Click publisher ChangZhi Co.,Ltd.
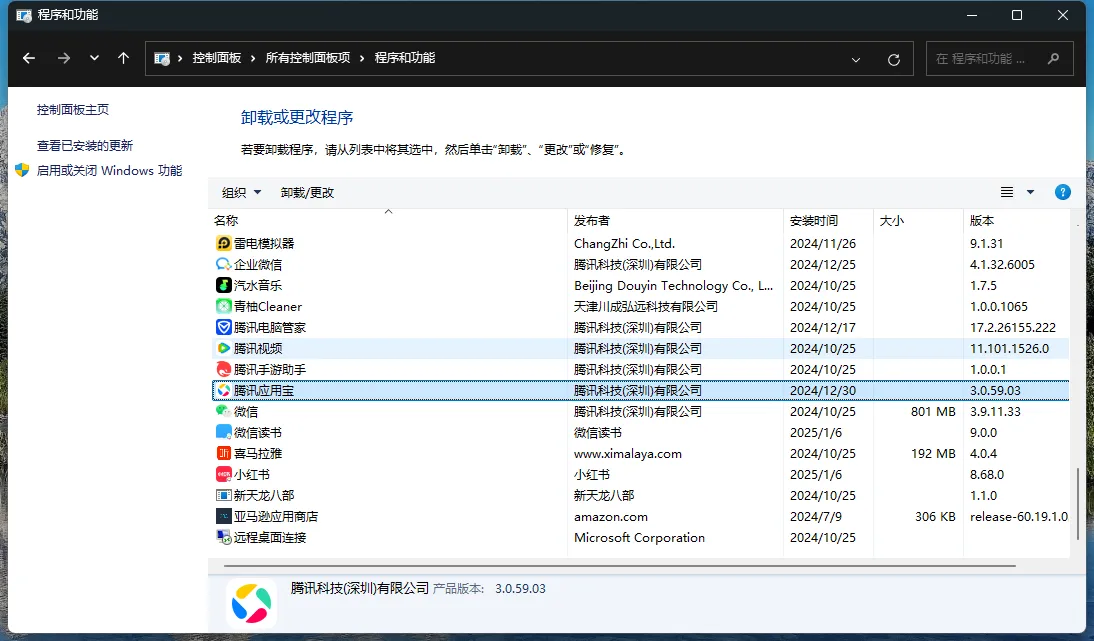 point(624,243)
